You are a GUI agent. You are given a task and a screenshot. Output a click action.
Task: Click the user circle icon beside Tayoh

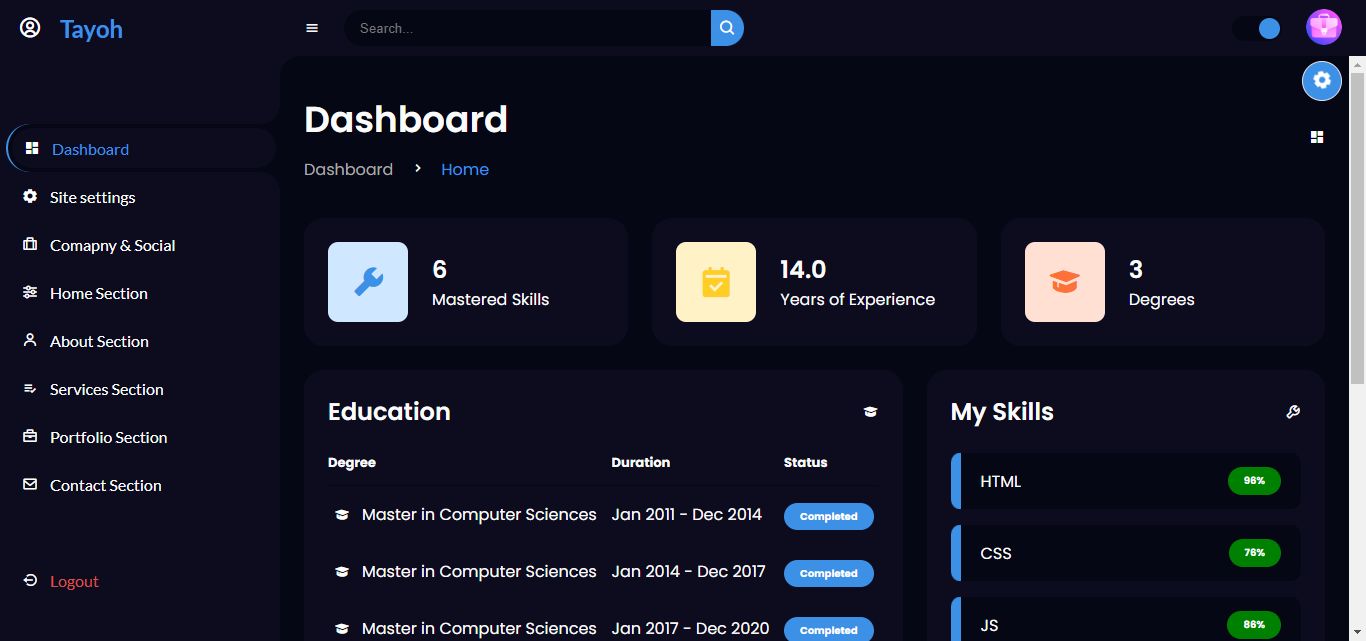coord(30,28)
